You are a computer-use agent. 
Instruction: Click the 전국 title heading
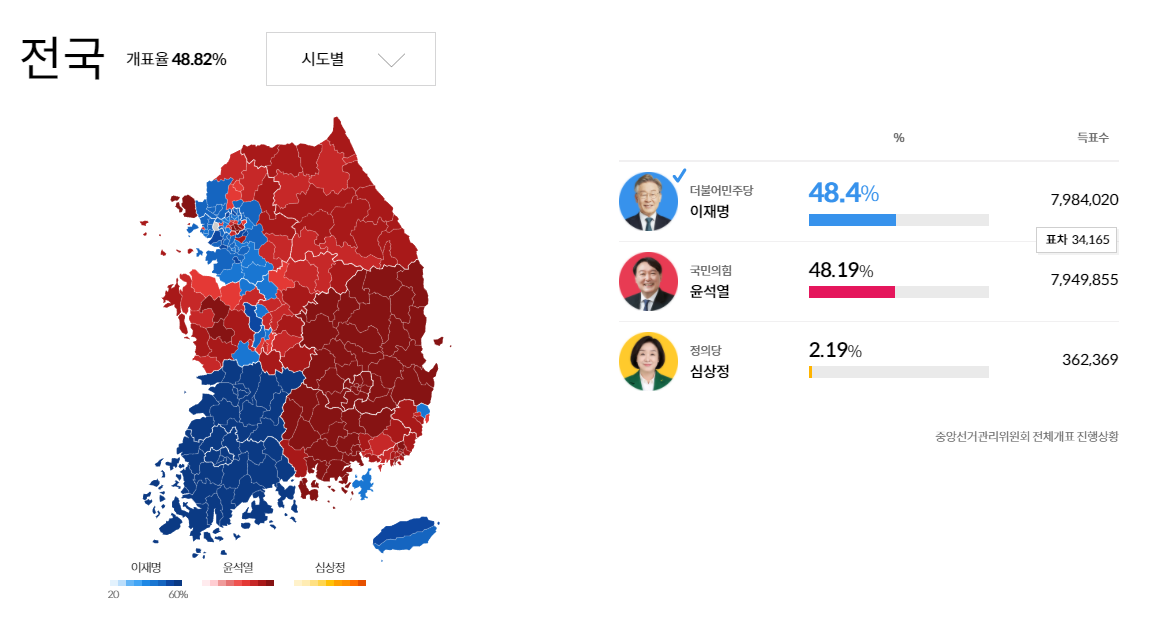[x=62, y=59]
